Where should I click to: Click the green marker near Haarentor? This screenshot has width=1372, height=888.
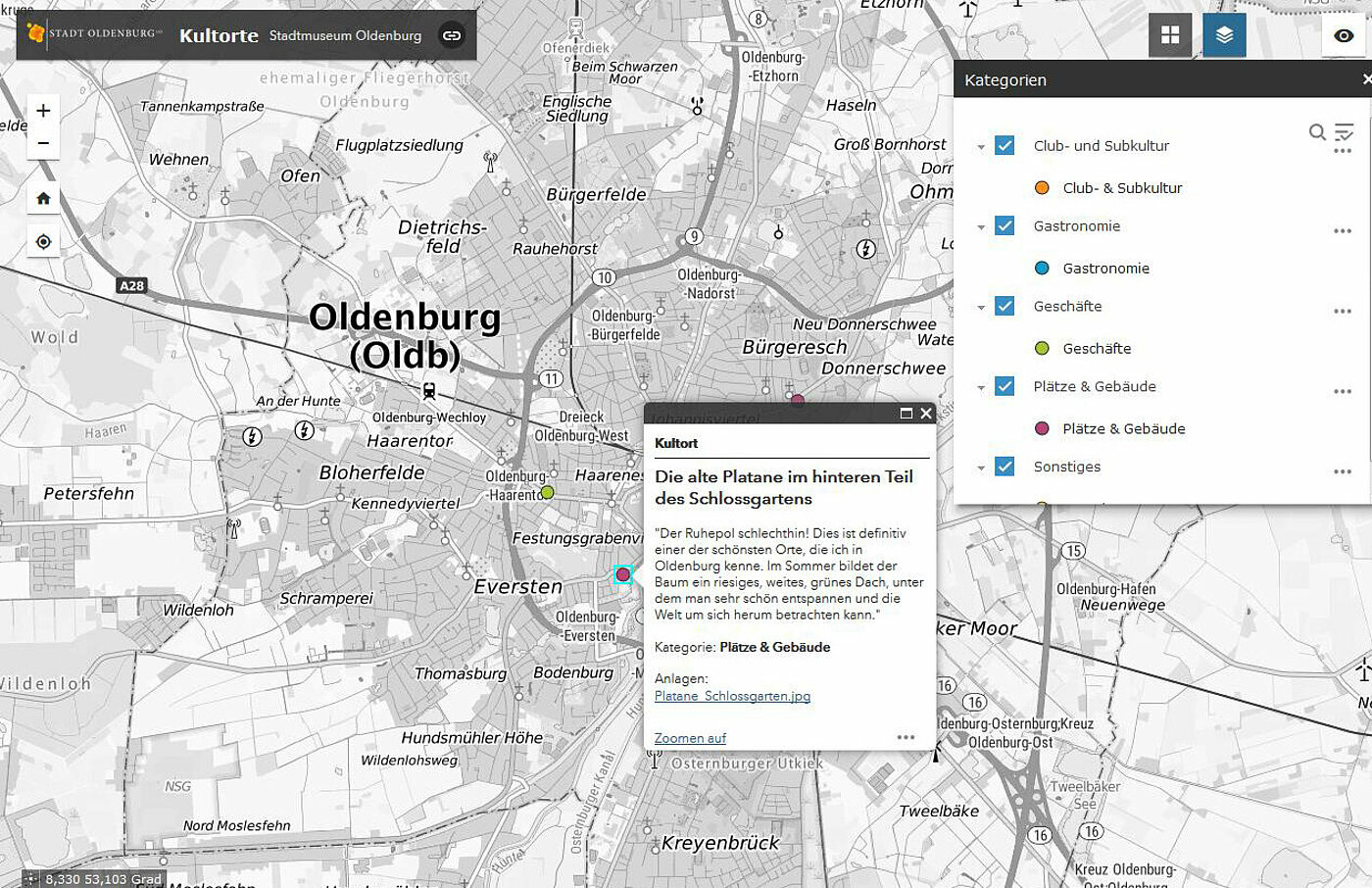[547, 492]
